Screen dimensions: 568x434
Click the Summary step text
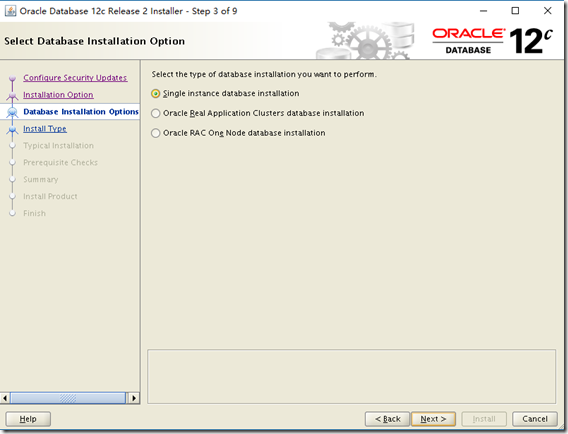[x=41, y=179]
